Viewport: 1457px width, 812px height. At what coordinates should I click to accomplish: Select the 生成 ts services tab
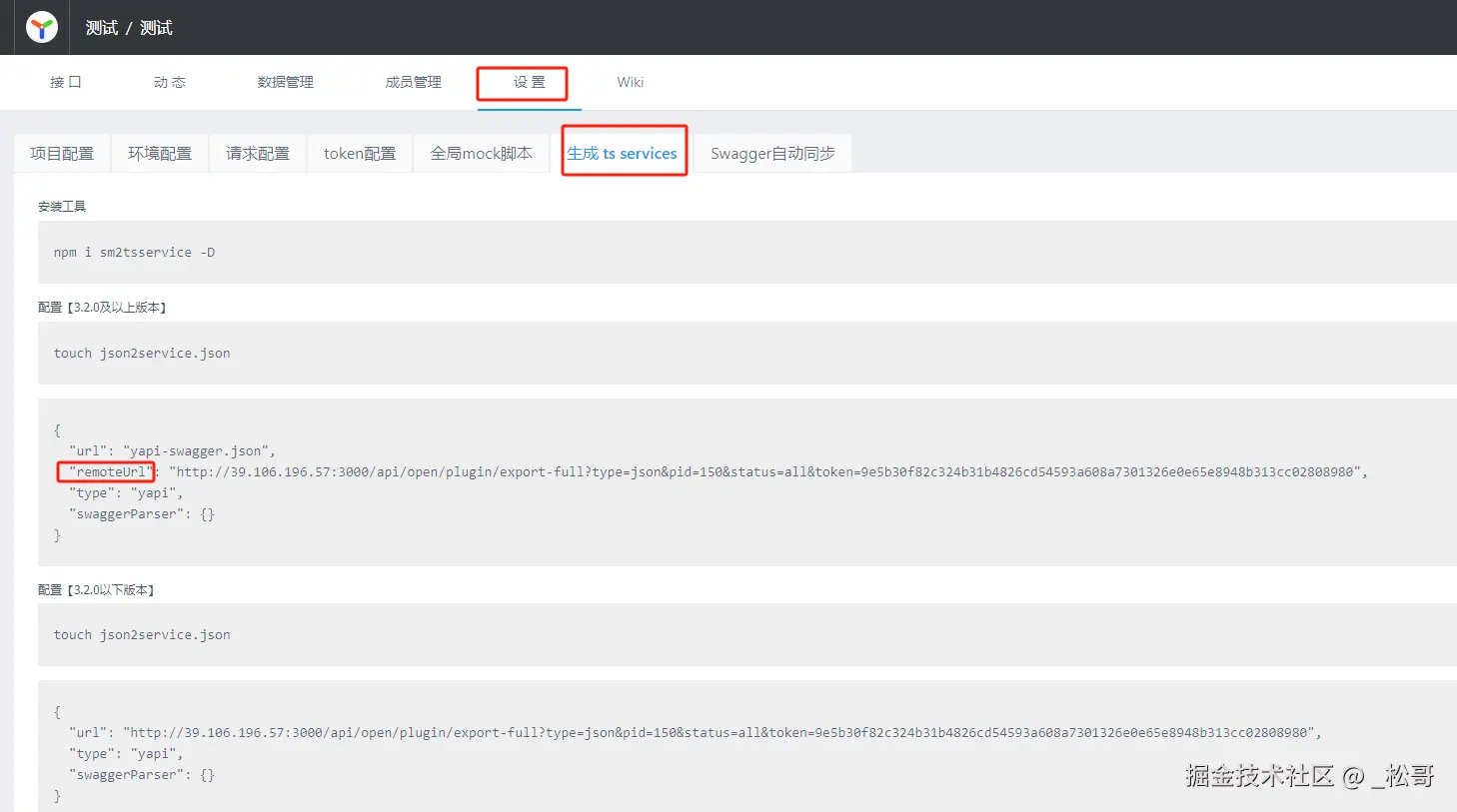click(622, 153)
